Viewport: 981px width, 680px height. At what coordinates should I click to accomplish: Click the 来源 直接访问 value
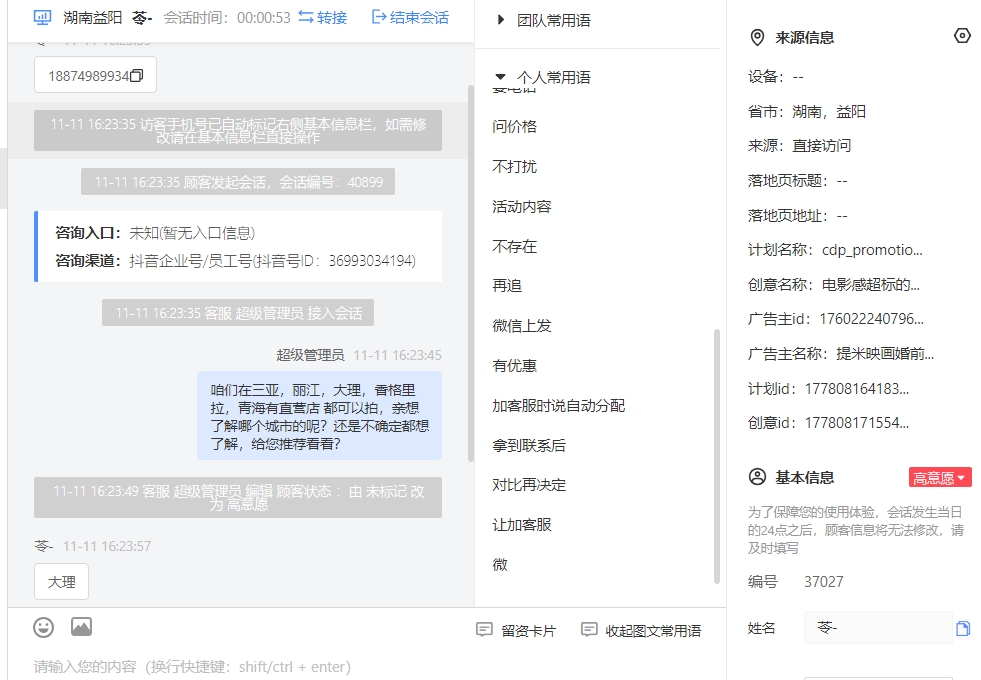(821, 146)
